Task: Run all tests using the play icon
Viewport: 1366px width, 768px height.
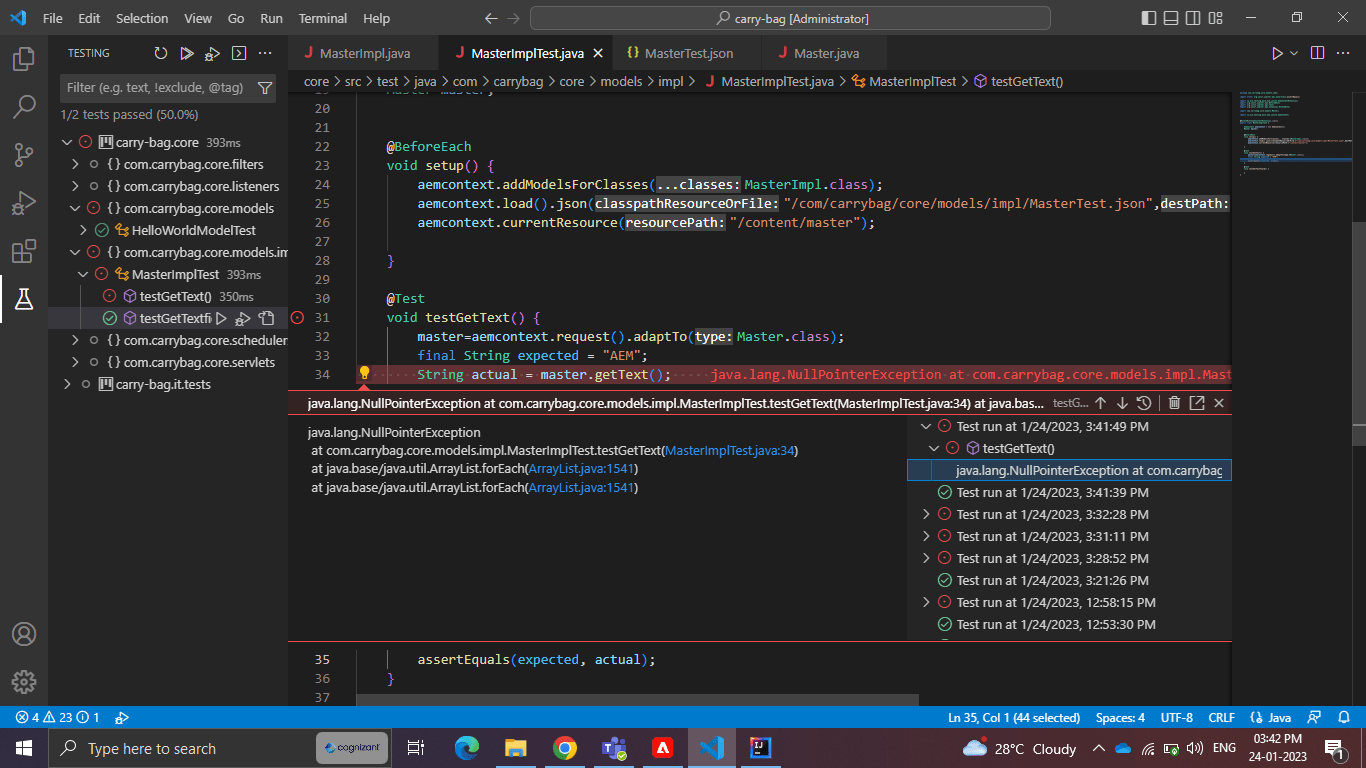Action: (x=185, y=53)
